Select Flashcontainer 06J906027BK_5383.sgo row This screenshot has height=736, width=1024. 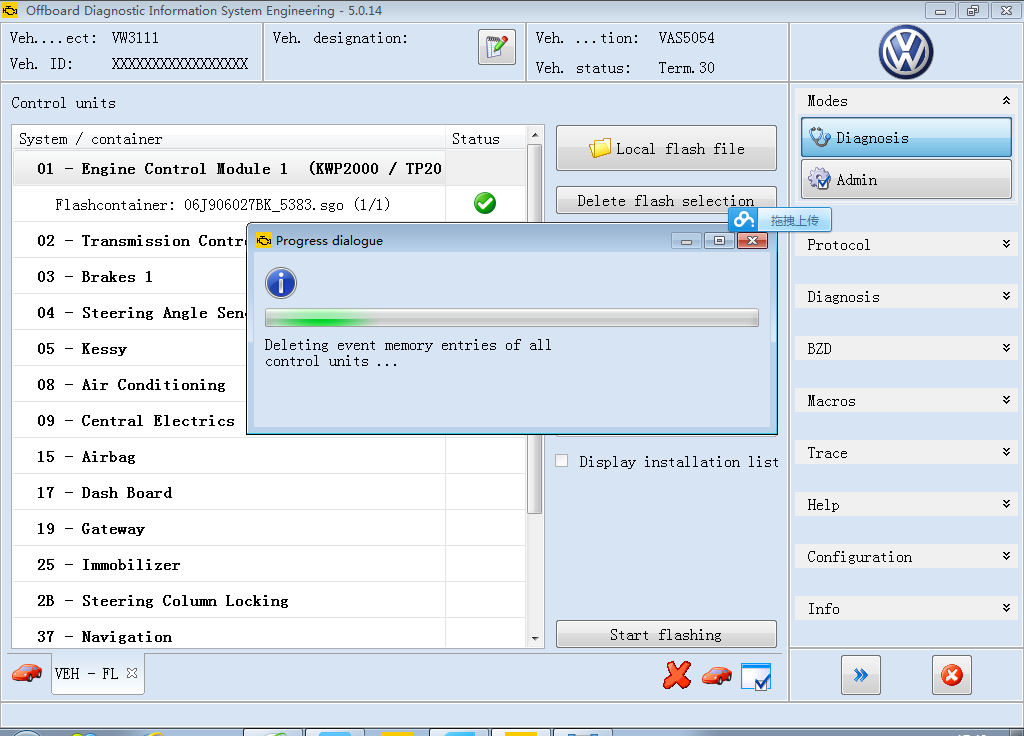coord(269,204)
